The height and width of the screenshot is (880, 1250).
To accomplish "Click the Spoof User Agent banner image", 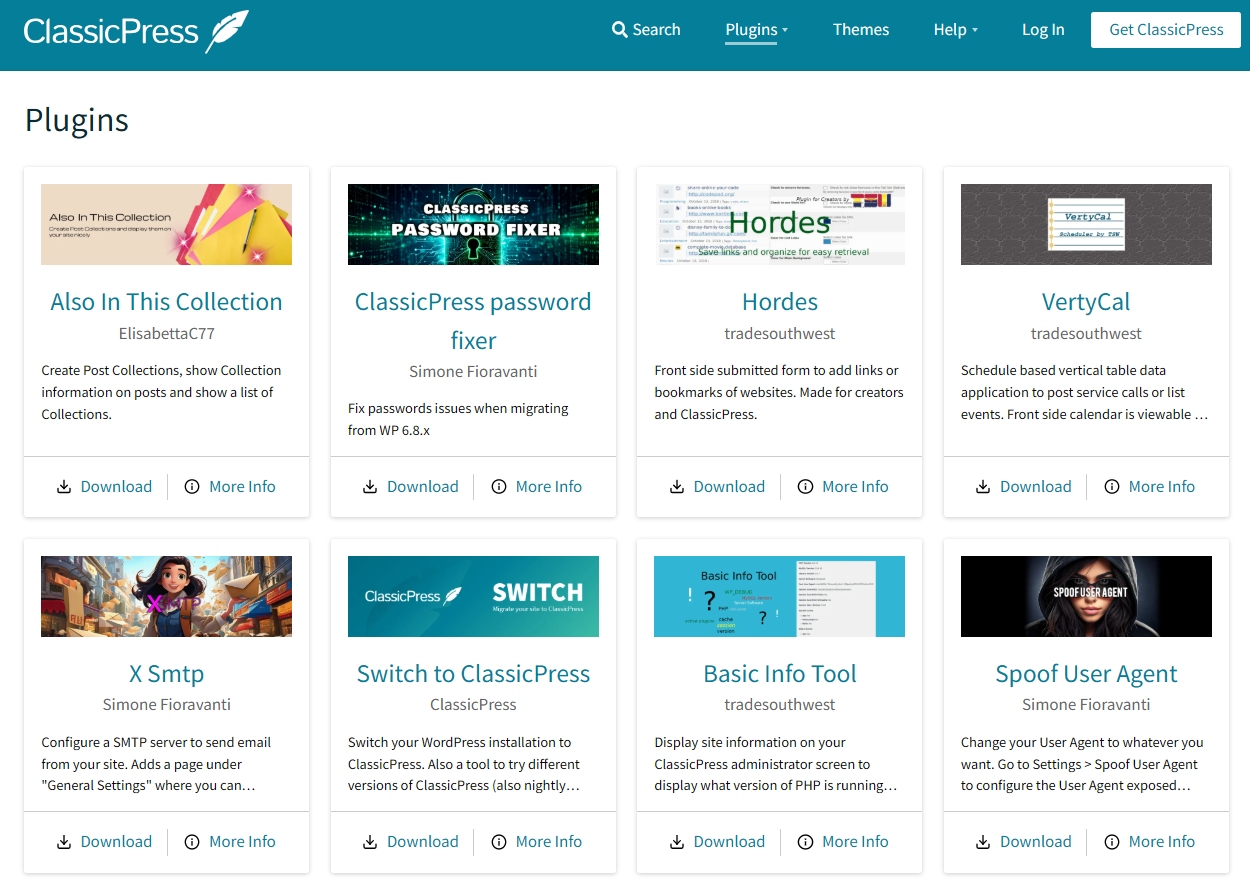I will [x=1086, y=596].
